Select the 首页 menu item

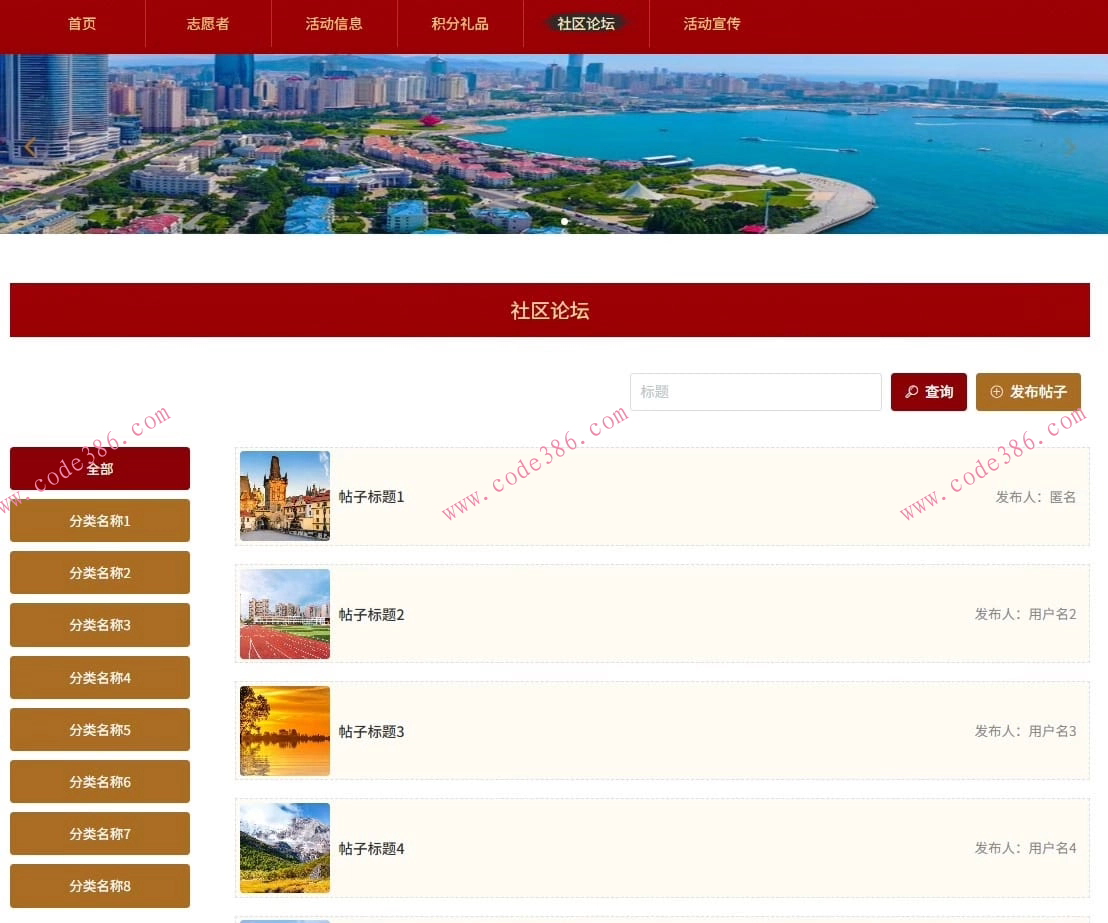point(81,24)
